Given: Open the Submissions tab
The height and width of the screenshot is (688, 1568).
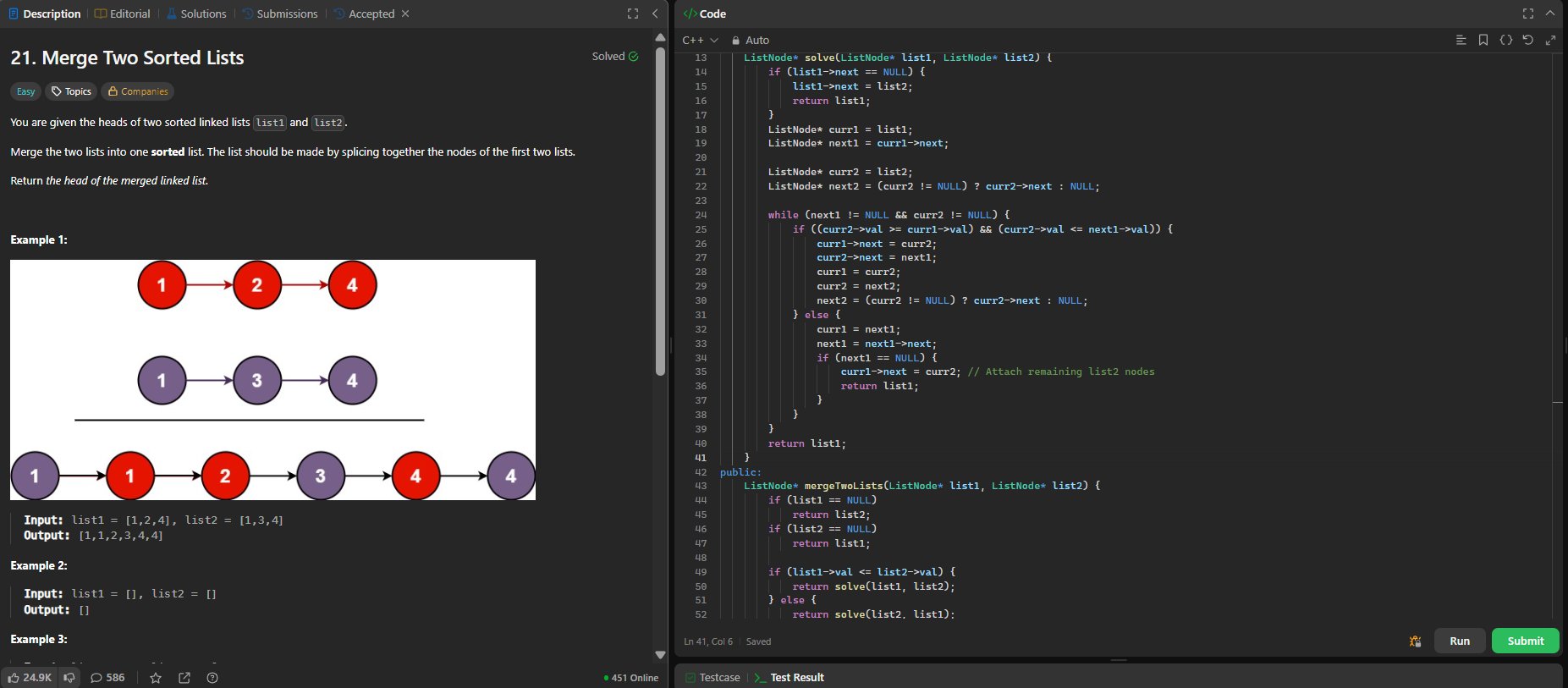Looking at the screenshot, I should click(x=280, y=14).
